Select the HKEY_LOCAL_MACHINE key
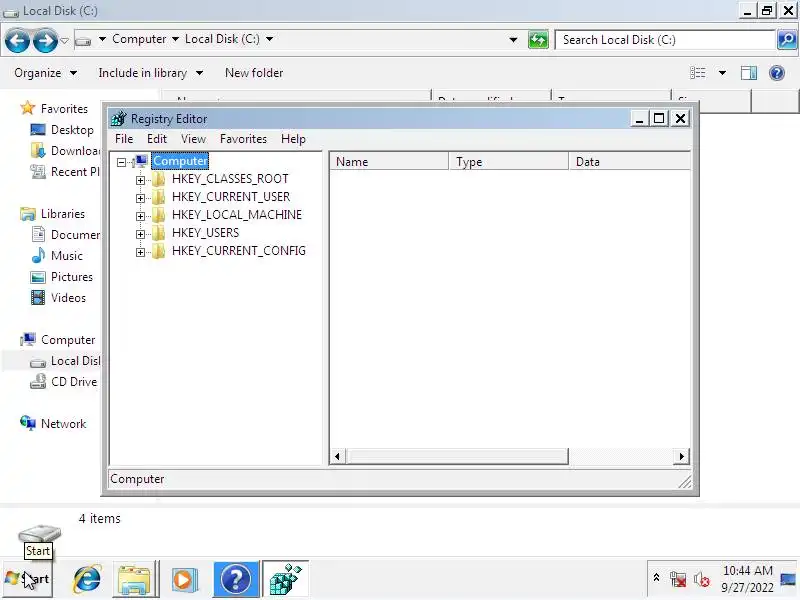Viewport: 800px width, 600px height. tap(237, 214)
